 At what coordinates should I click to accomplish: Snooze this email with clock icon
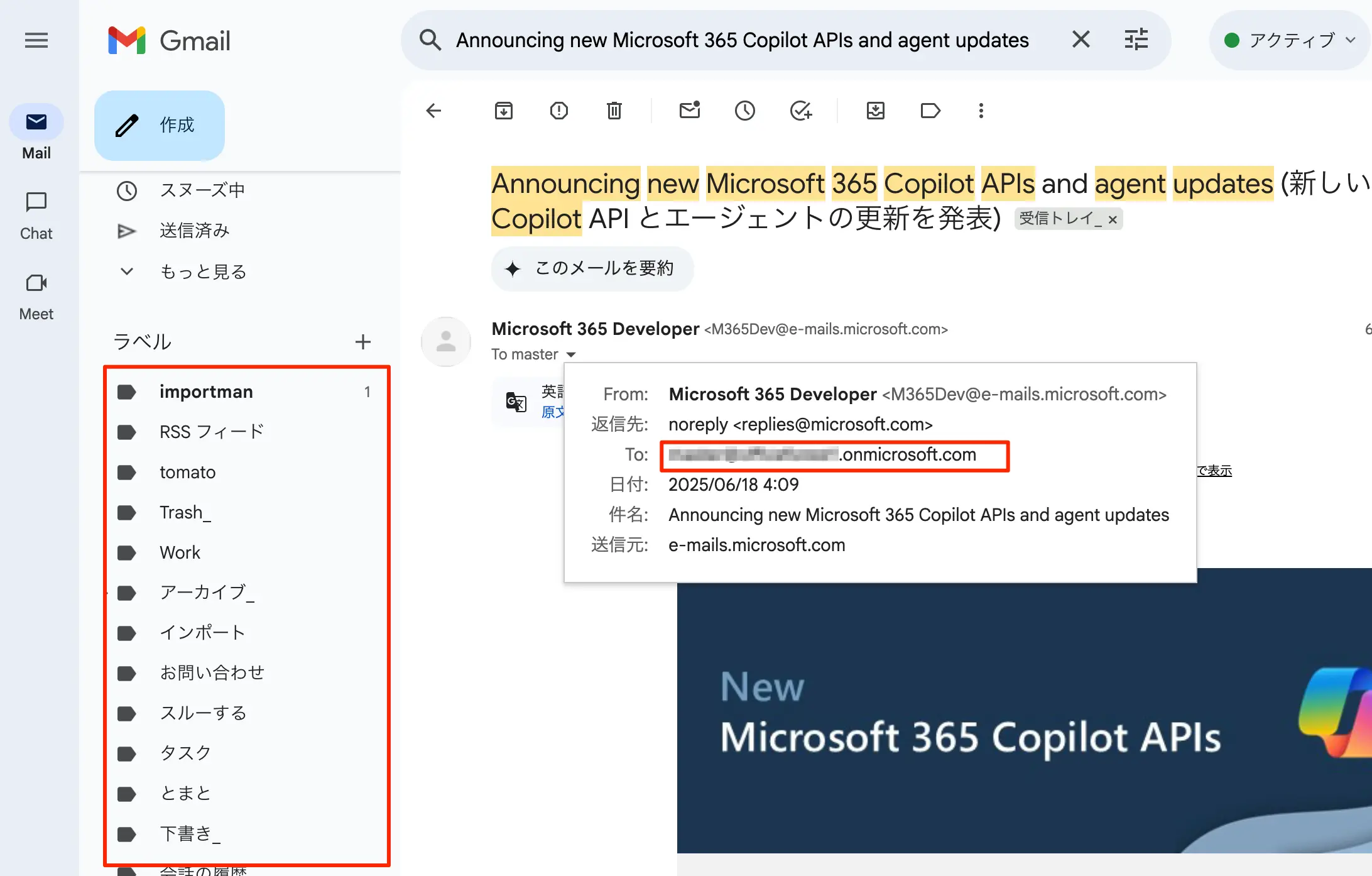point(745,111)
